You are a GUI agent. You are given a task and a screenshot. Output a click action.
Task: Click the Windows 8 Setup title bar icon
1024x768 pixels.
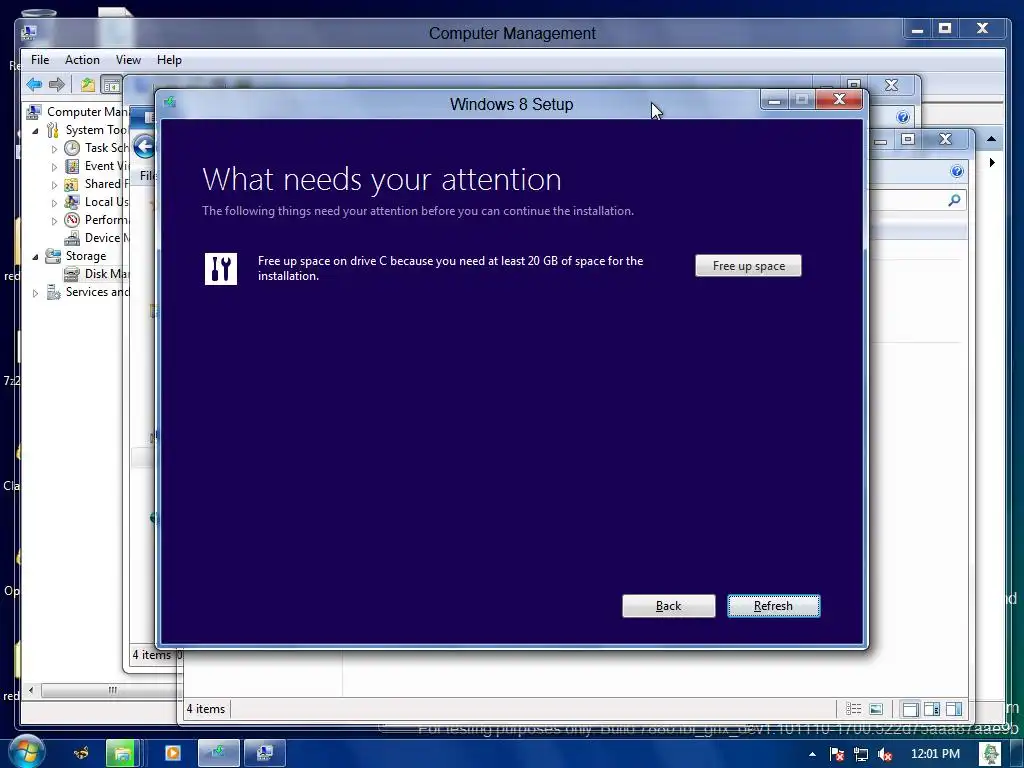pos(170,103)
